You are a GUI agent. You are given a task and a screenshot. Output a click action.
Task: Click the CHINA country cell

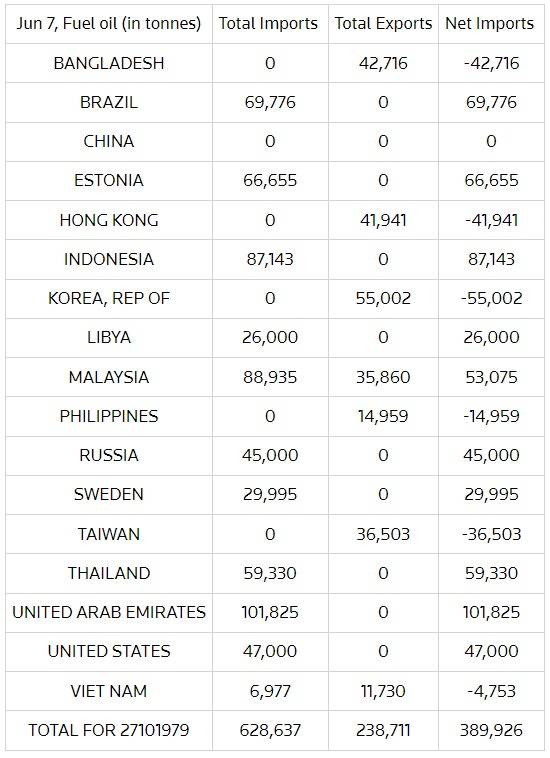coord(109,142)
